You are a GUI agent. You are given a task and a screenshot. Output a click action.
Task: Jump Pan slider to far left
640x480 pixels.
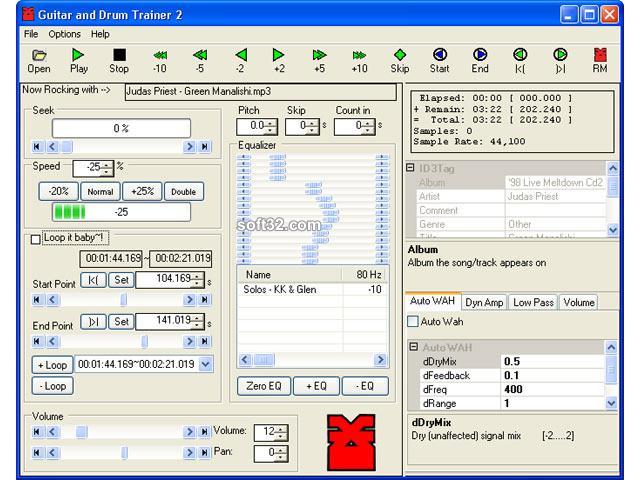[37, 452]
